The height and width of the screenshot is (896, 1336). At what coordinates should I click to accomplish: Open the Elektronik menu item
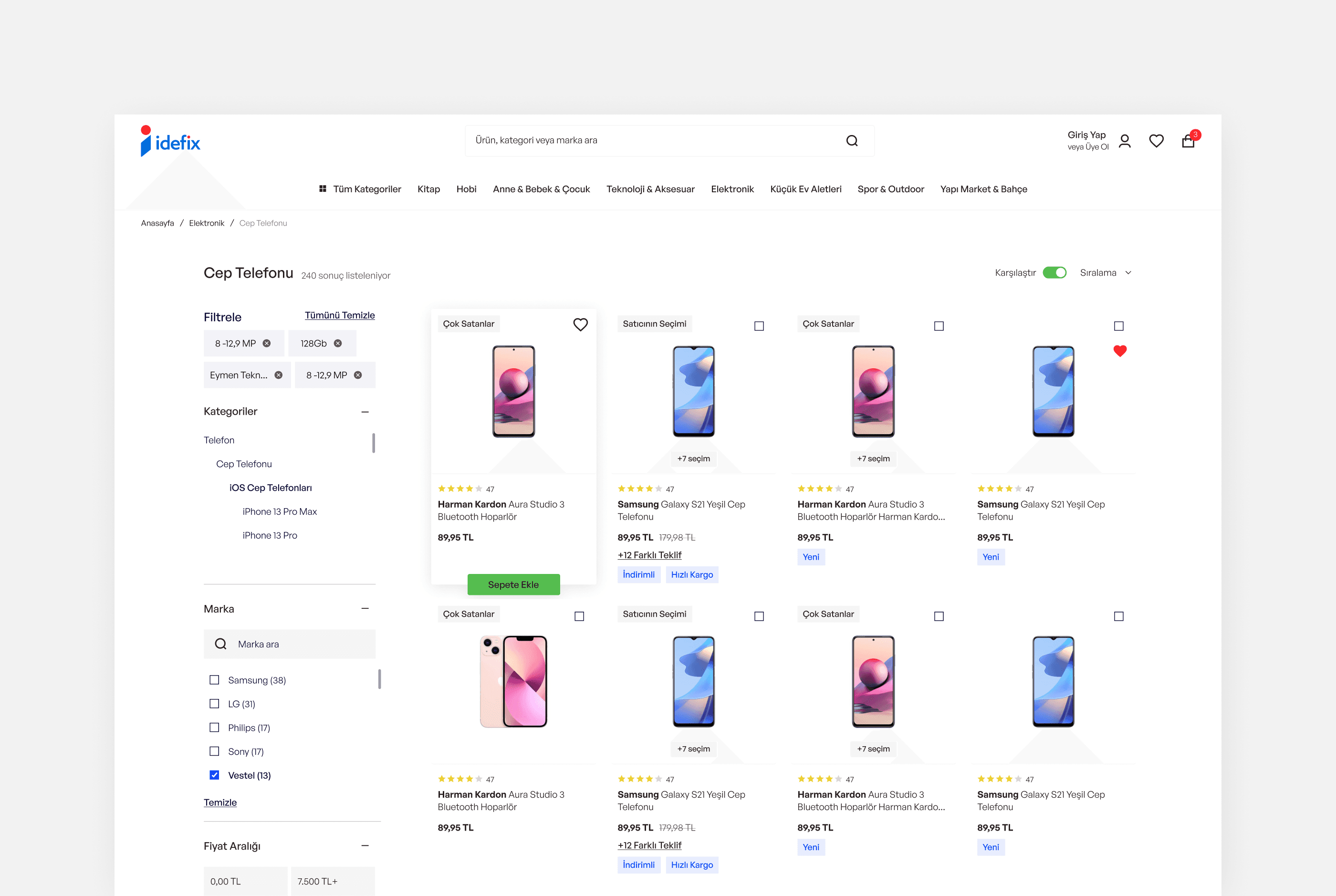(732, 189)
